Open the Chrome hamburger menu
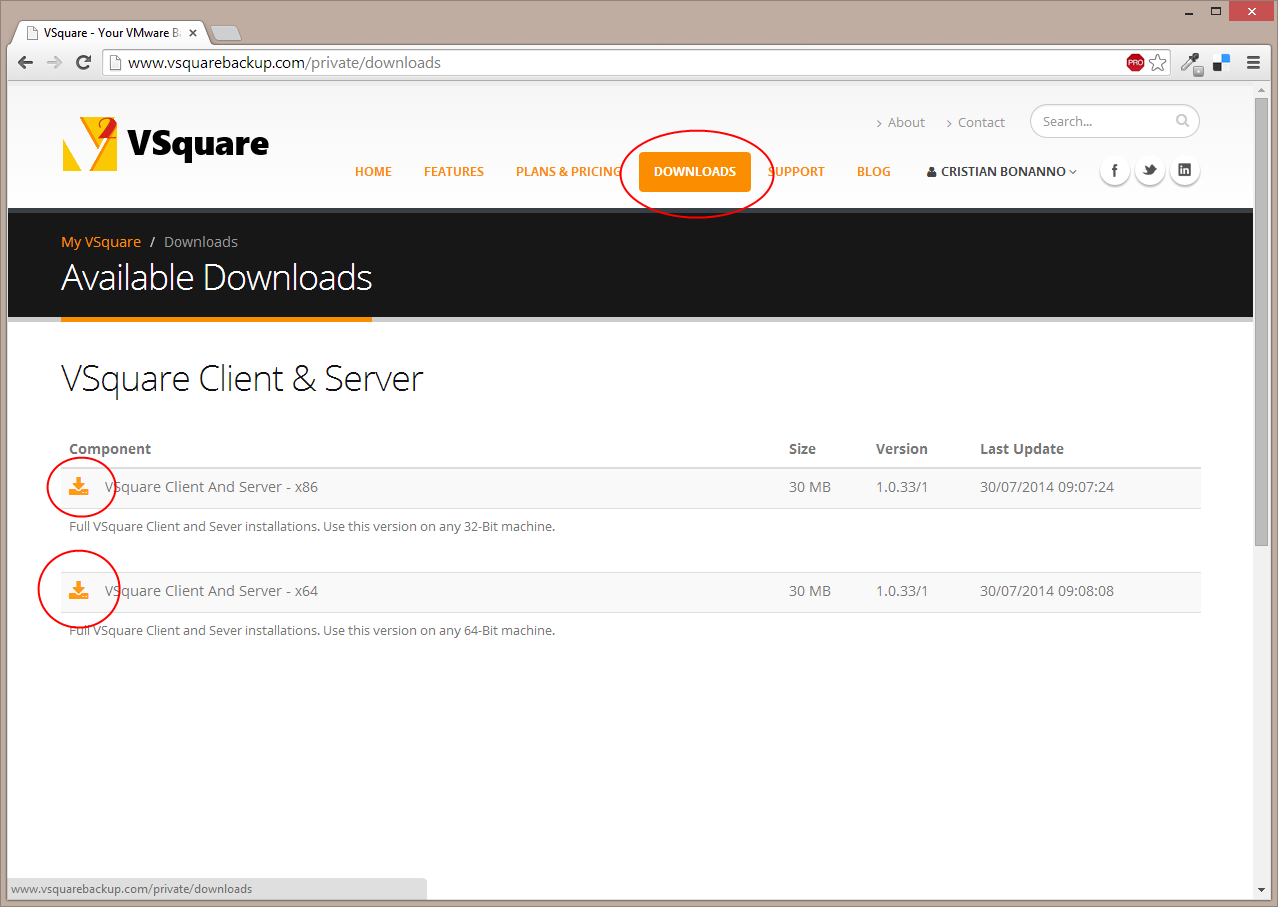 point(1253,62)
